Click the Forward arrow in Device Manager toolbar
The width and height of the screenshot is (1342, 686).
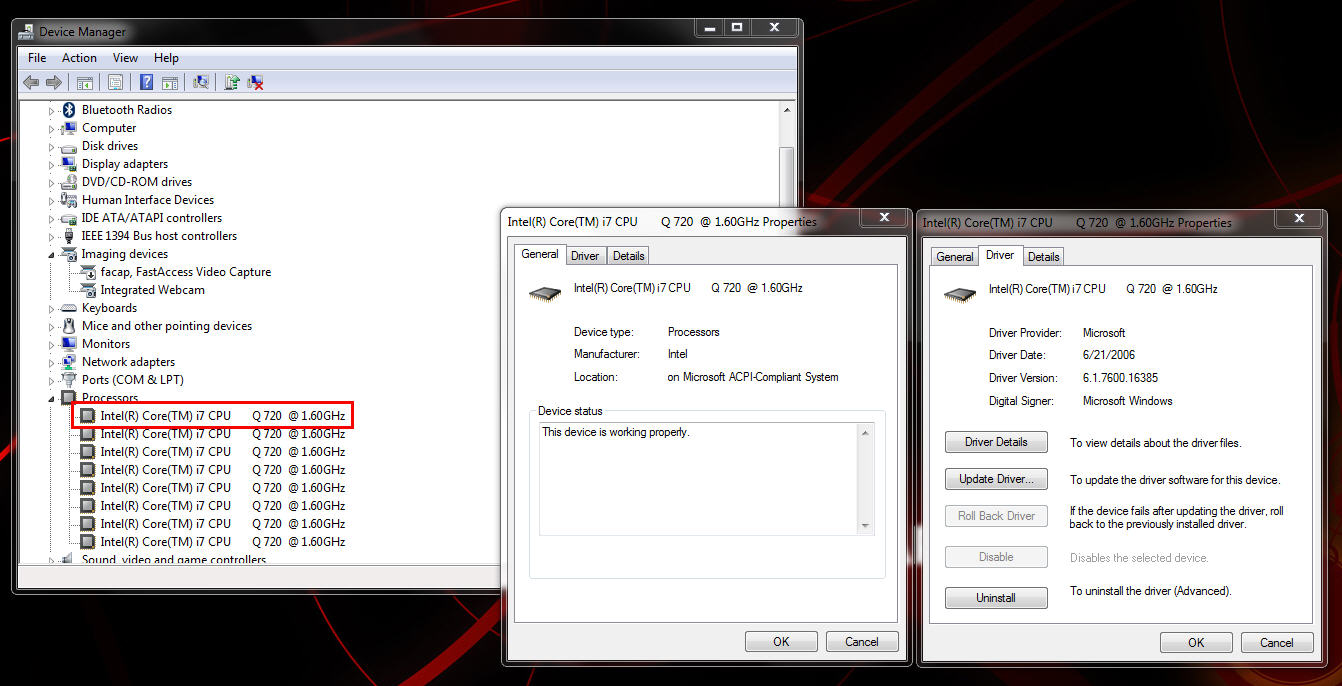point(54,82)
